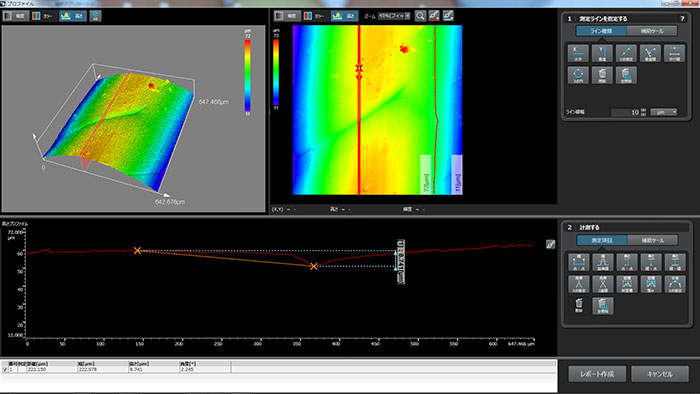The height and width of the screenshot is (394, 700).
Task: Click the height color scale bar beside 2D image
Action: tap(276, 72)
